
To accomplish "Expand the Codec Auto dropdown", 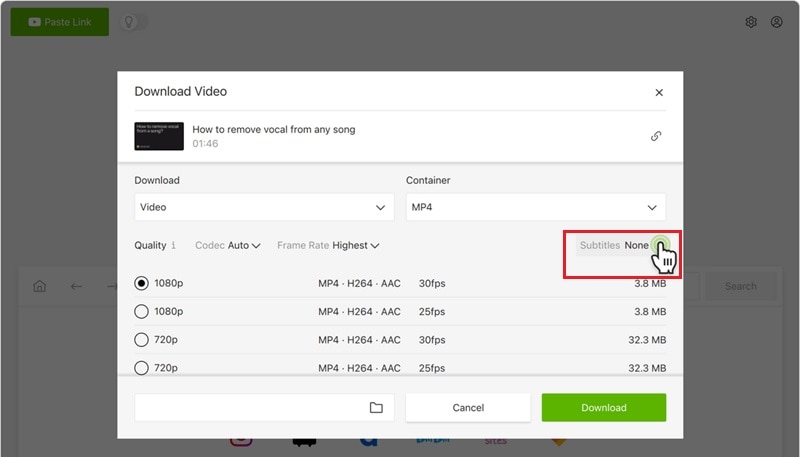I will coord(228,245).
